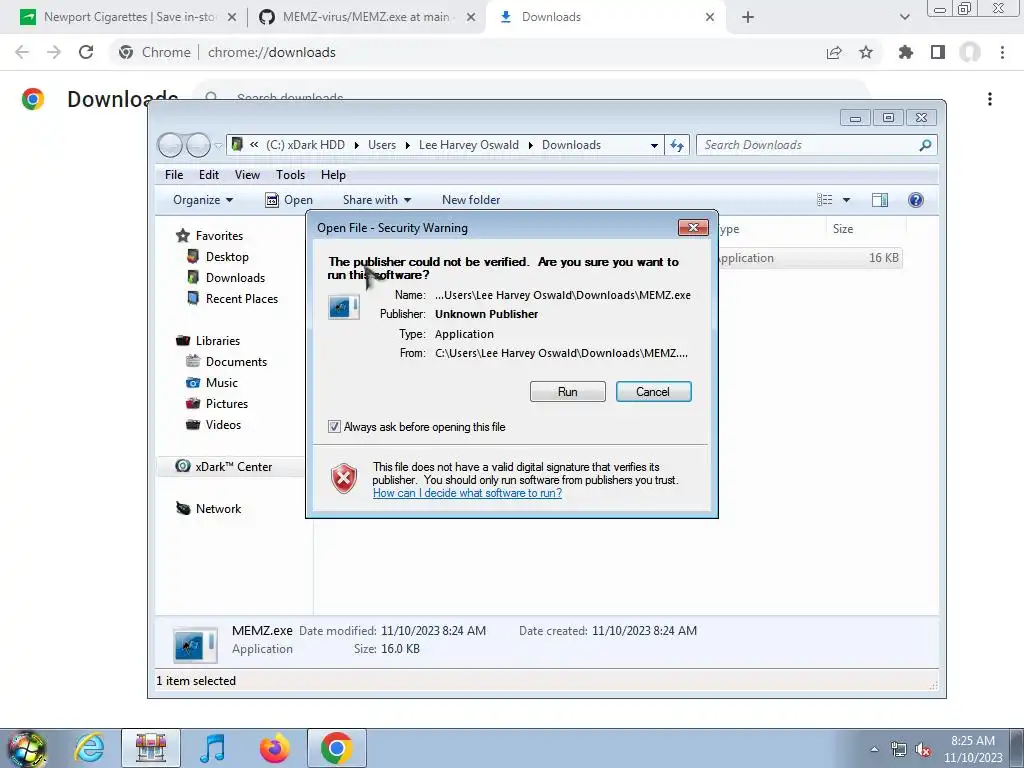Viewport: 1024px width, 768px height.
Task: Toggle the preview pane icon
Action: [880, 200]
